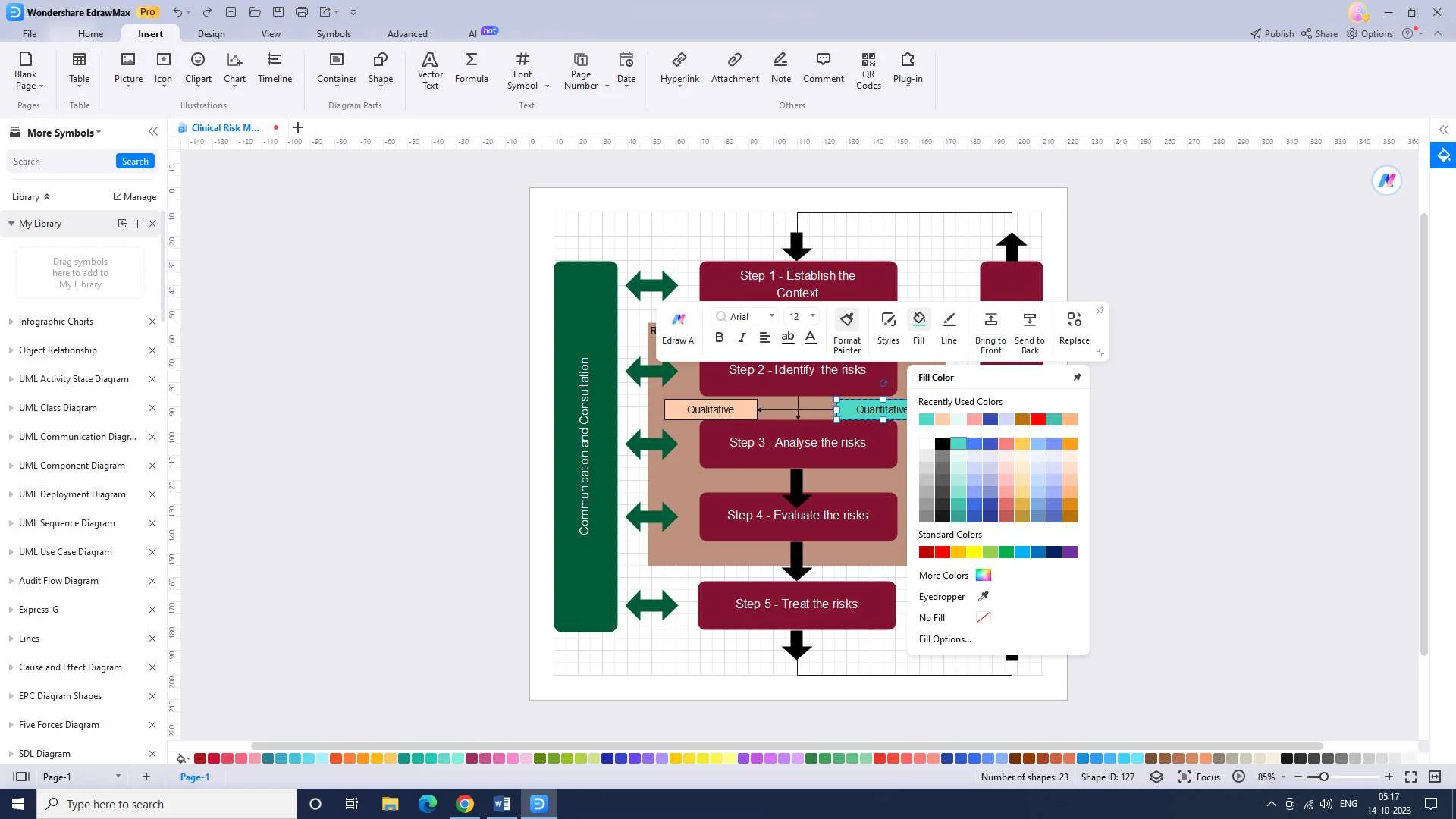Insert a Hyperlink from the ribbon
1456x819 pixels.
pos(679,68)
